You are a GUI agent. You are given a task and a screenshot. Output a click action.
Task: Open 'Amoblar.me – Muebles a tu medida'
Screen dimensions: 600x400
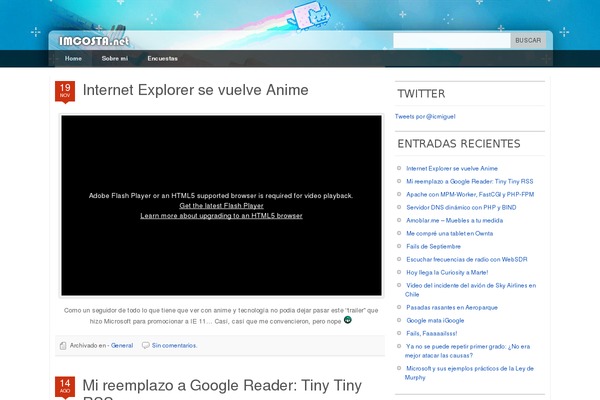455,220
